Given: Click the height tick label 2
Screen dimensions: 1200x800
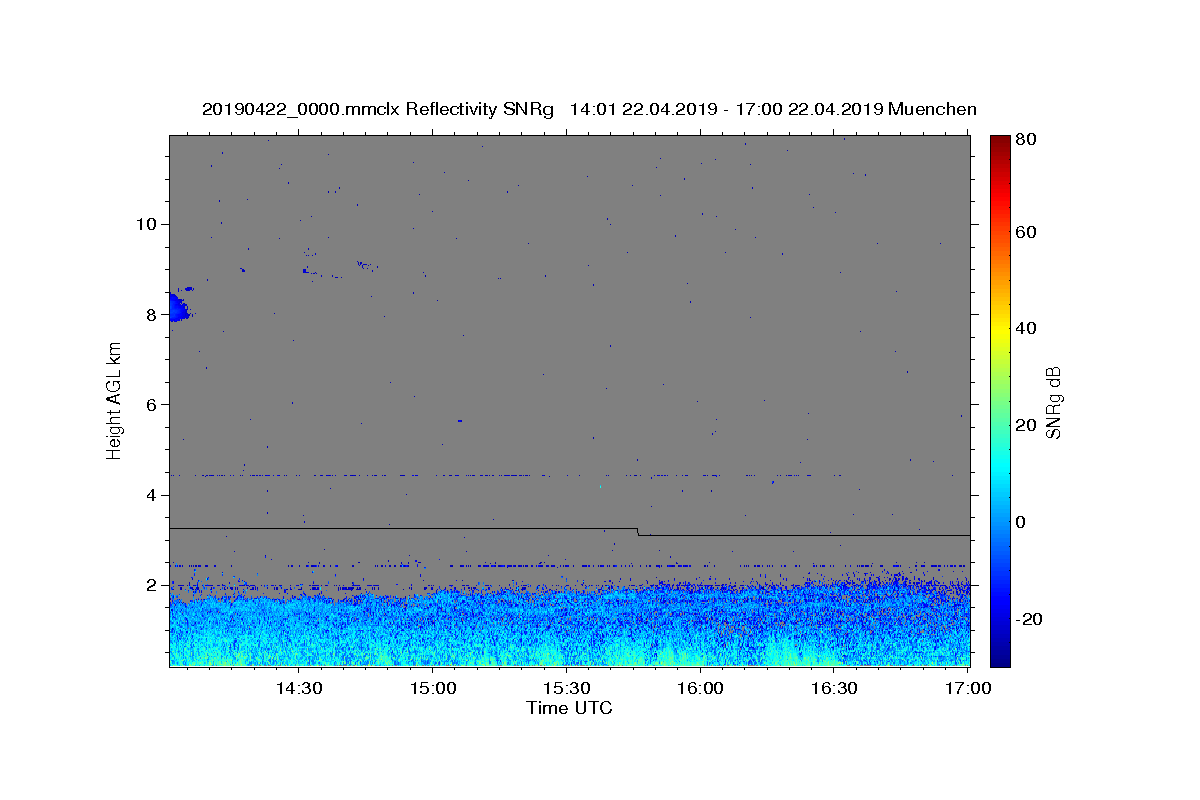Looking at the screenshot, I should tap(151, 585).
